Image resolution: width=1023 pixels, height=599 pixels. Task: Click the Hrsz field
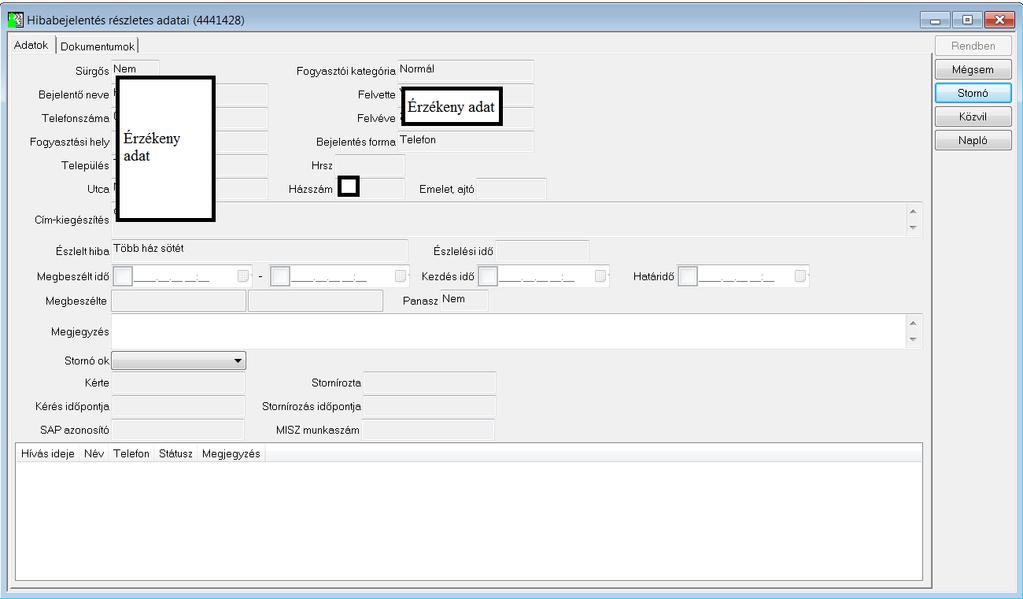370,165
